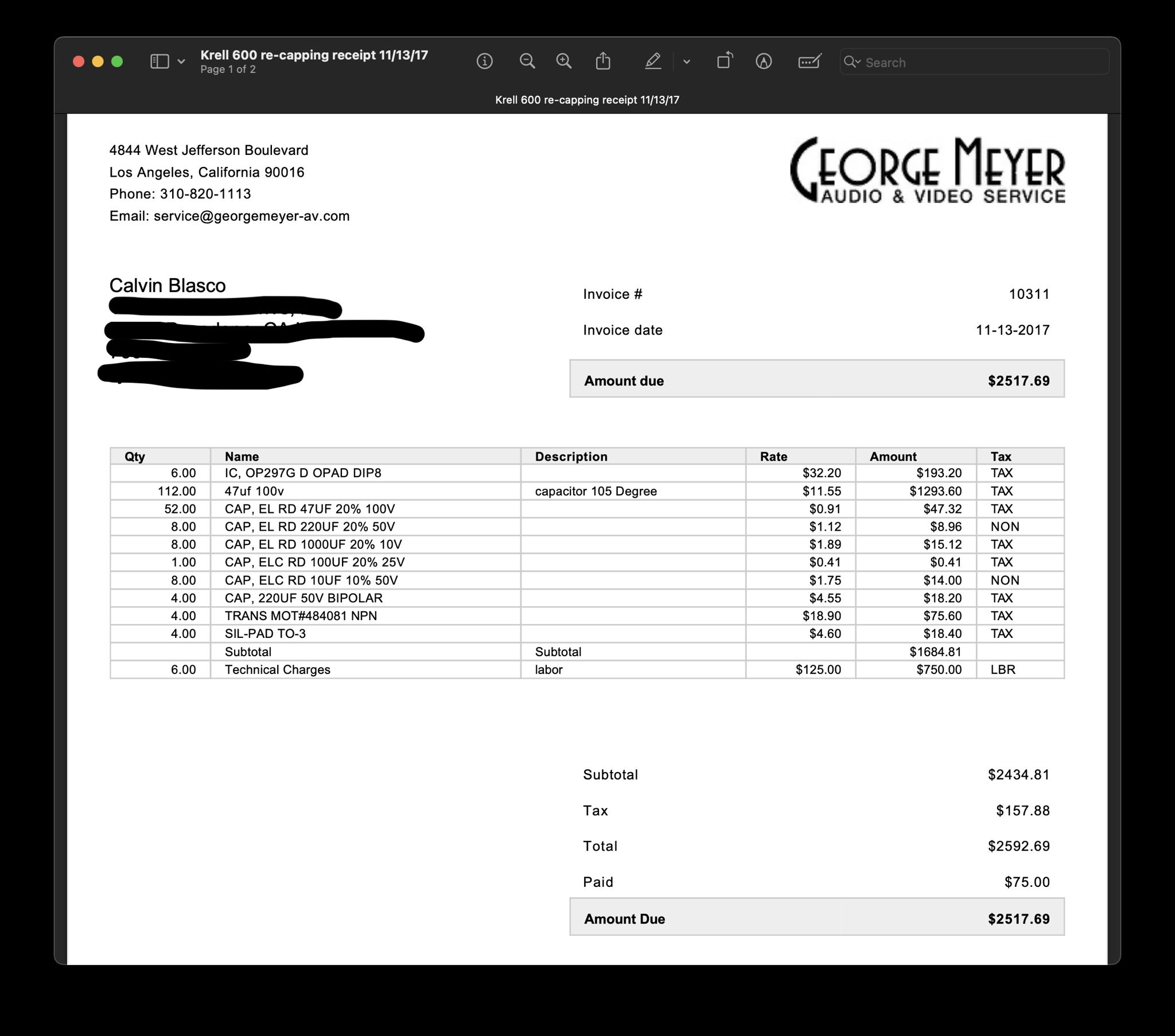
Task: Select phone number 310-820-1113
Action: (x=205, y=194)
